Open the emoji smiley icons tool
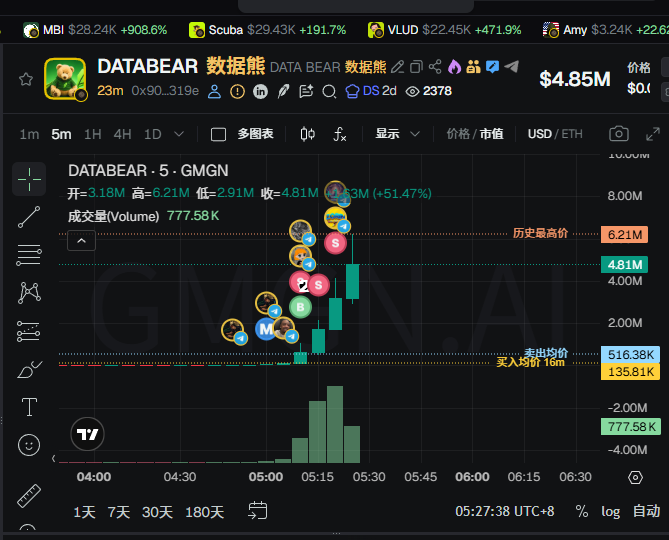 [x=29, y=445]
